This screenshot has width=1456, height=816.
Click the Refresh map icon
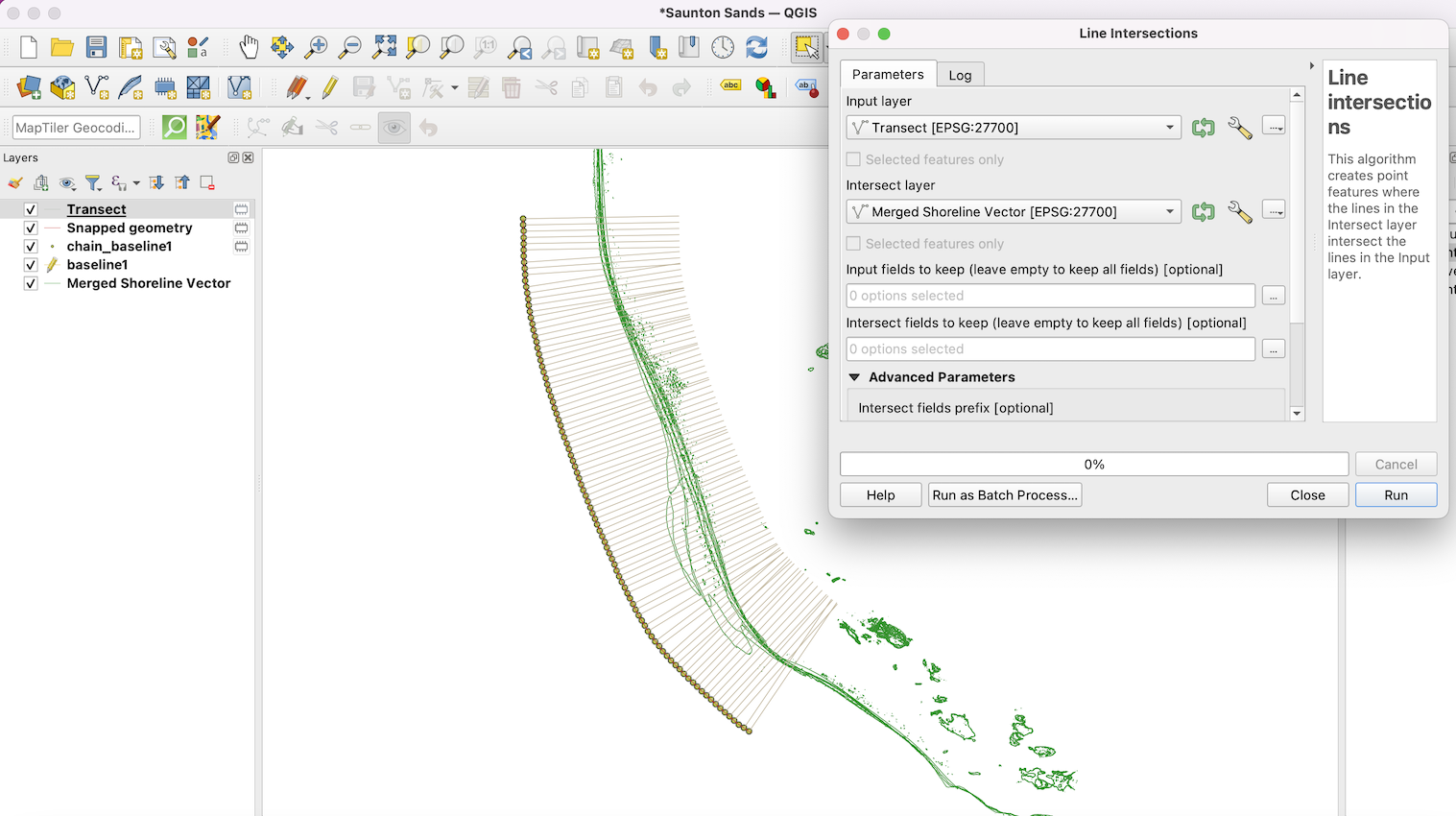[x=756, y=47]
